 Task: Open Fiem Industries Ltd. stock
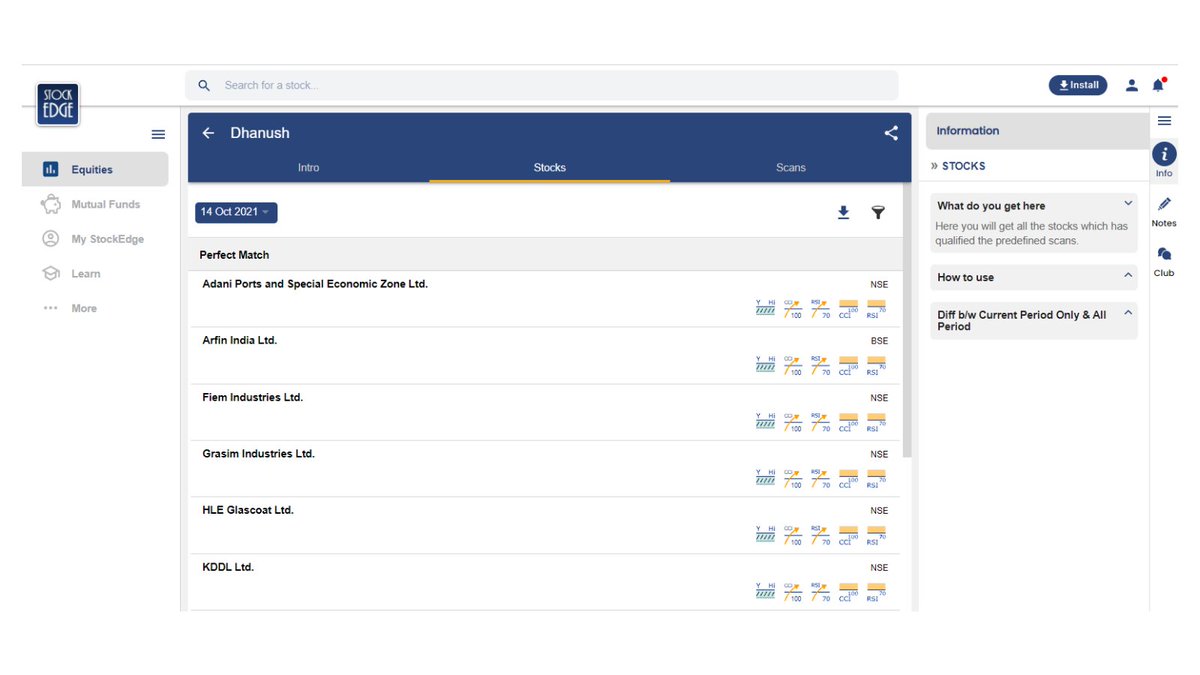point(544,412)
